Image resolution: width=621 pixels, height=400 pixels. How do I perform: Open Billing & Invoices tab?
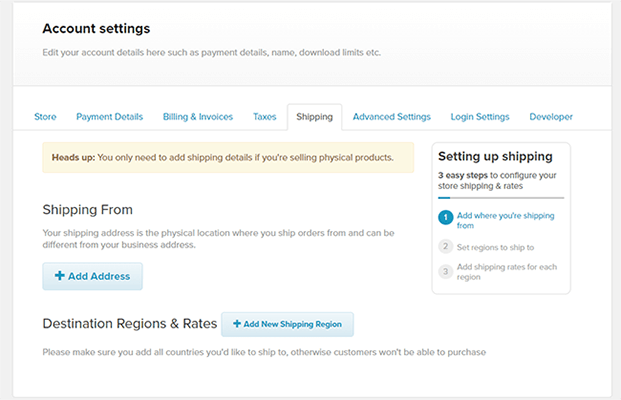point(198,117)
